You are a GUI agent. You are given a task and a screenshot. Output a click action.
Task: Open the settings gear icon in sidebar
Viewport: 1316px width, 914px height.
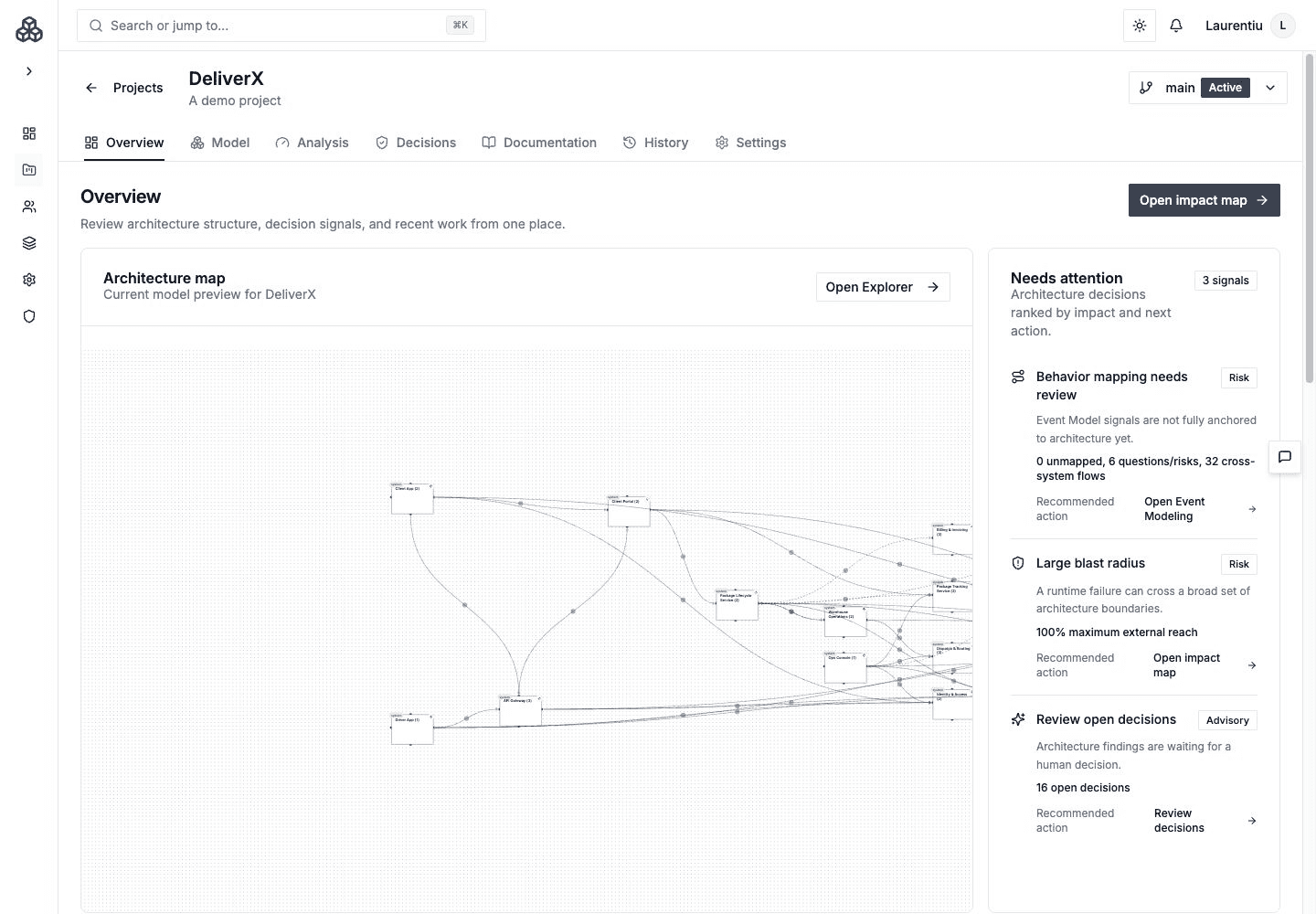[x=29, y=280]
